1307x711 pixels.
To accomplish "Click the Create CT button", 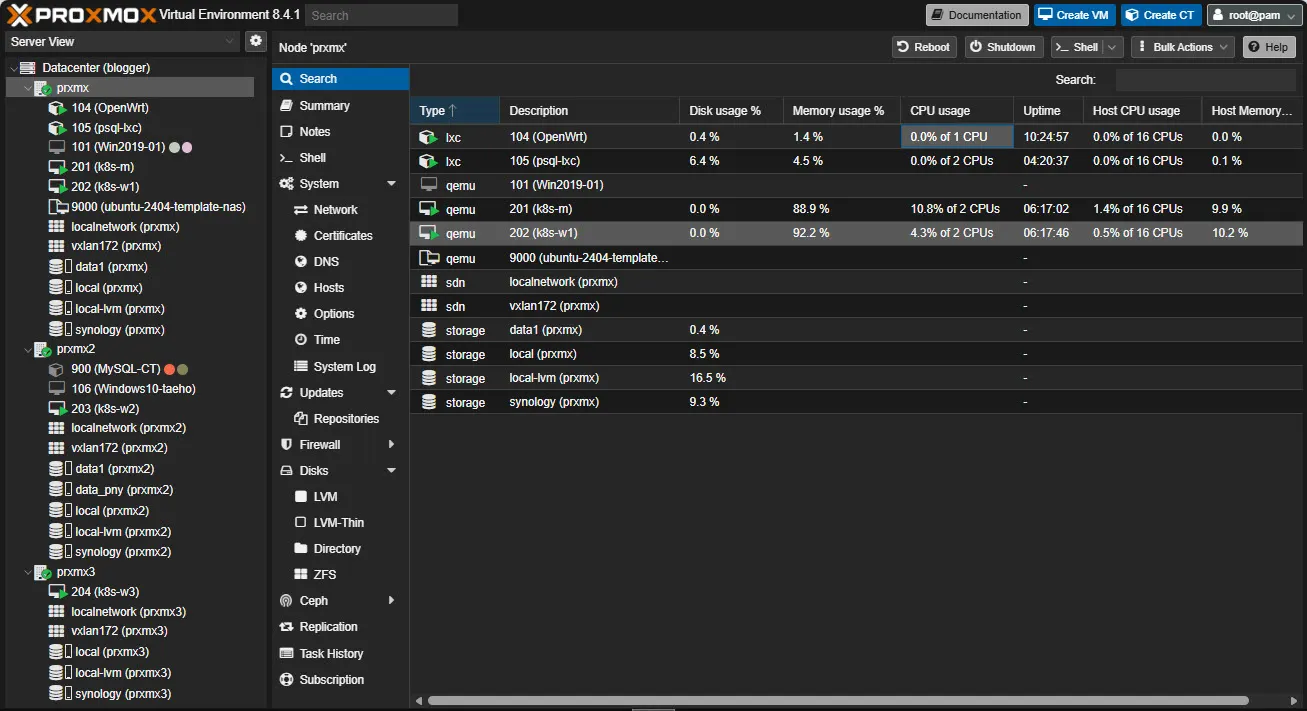I will point(1161,15).
